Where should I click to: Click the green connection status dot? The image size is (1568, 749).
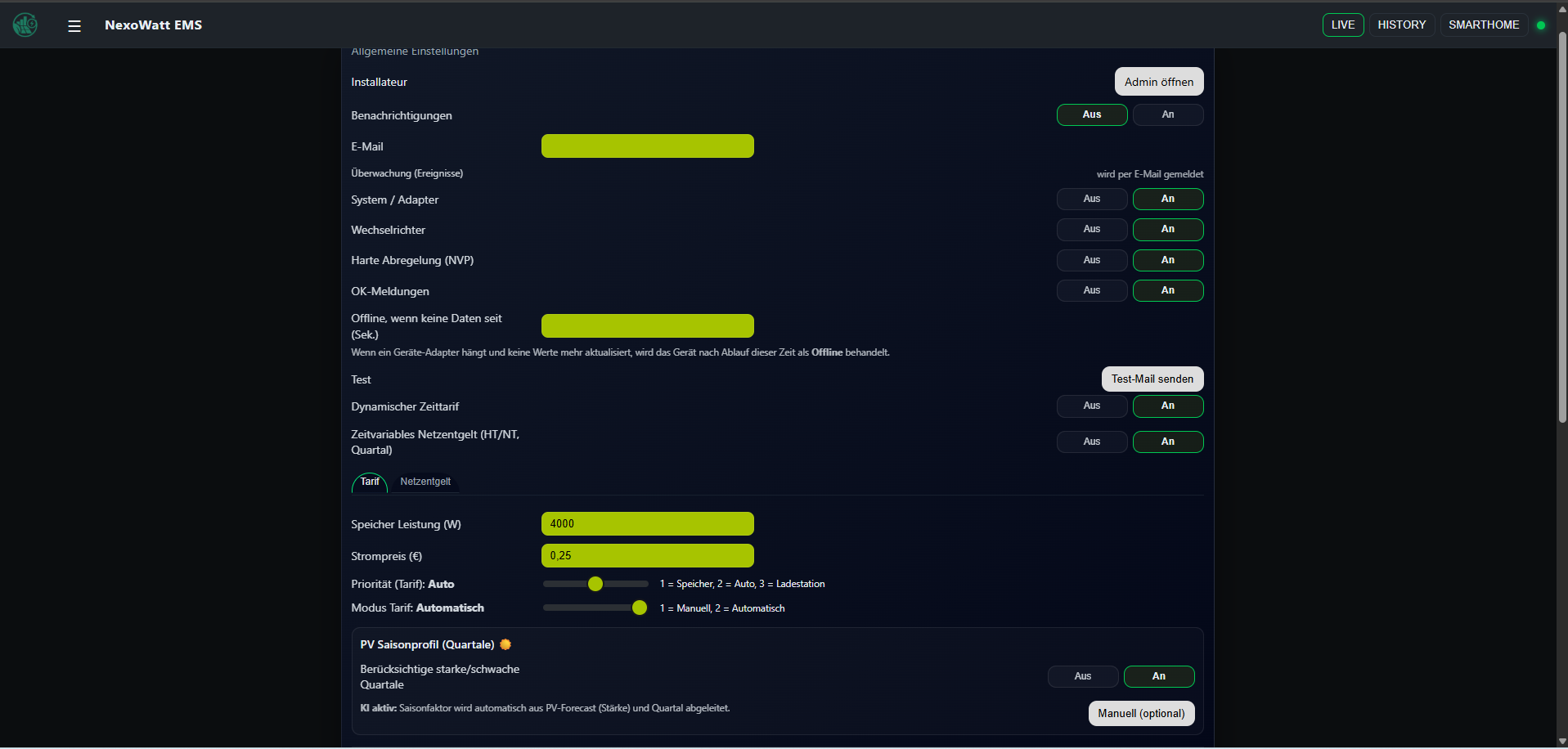[1541, 25]
